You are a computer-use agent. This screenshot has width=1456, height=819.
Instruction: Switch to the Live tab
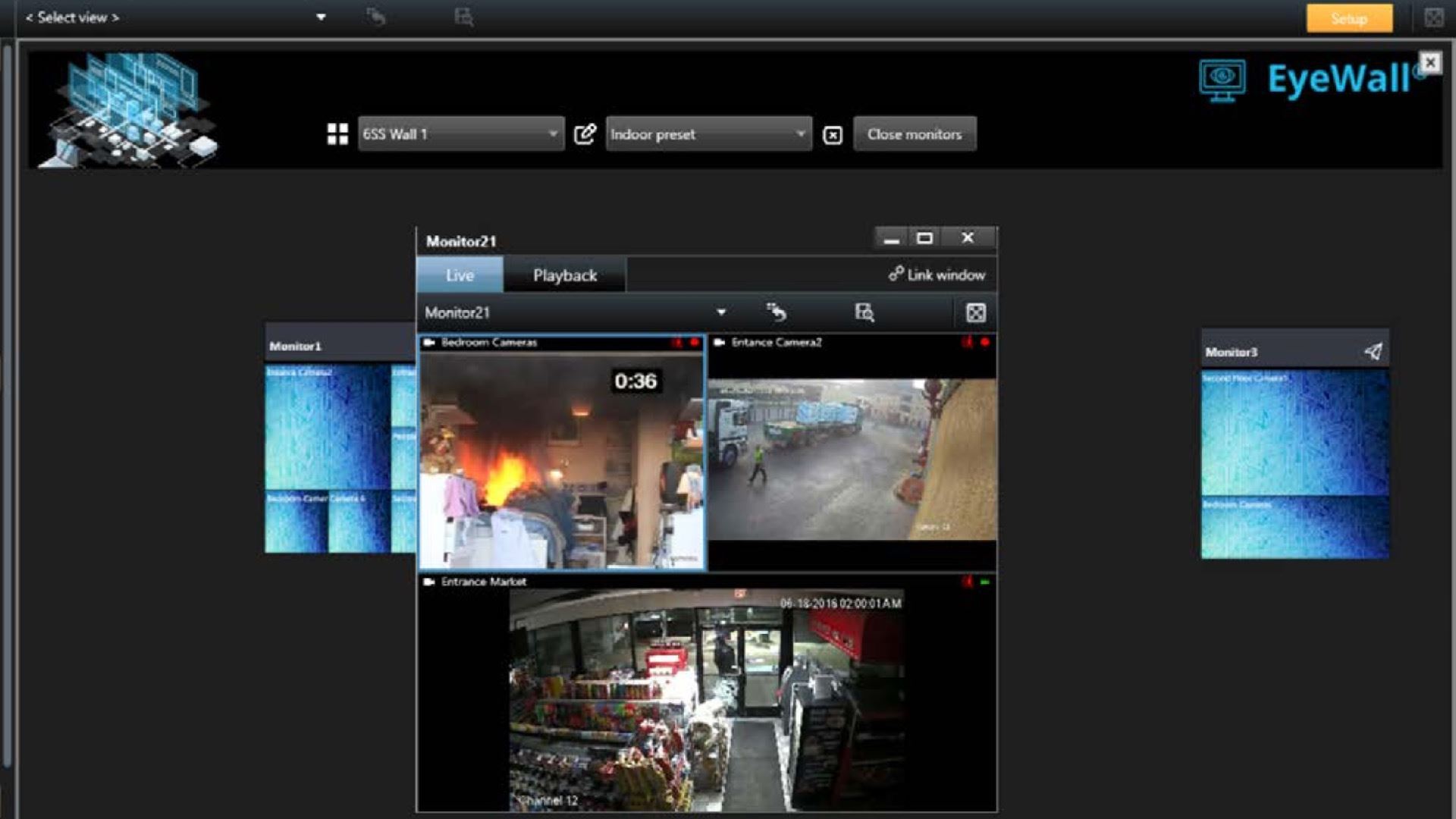[460, 275]
